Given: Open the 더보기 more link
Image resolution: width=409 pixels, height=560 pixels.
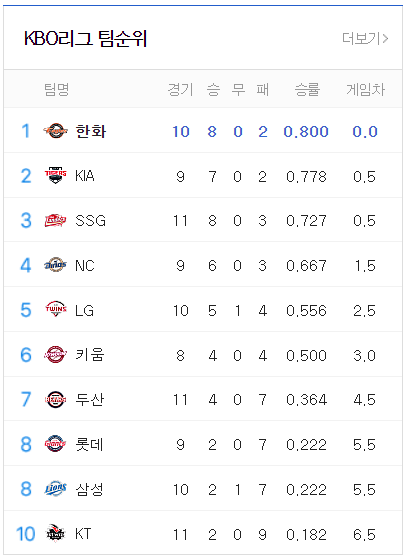Looking at the screenshot, I should pos(365,38).
